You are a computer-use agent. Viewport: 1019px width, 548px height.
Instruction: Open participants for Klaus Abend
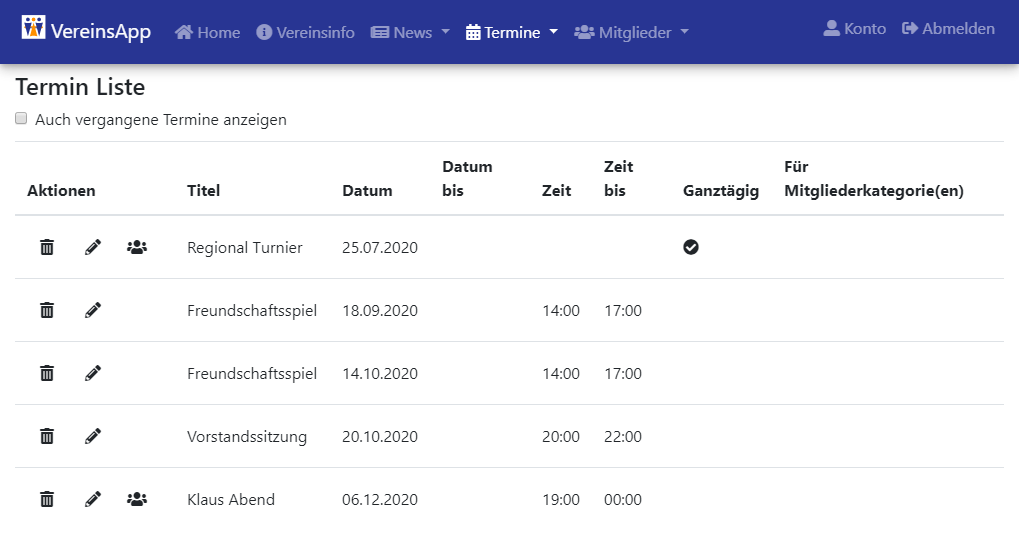pos(136,499)
